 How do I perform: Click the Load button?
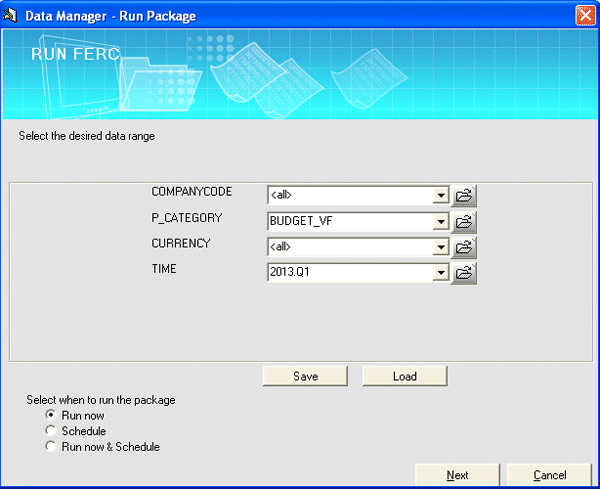[405, 376]
